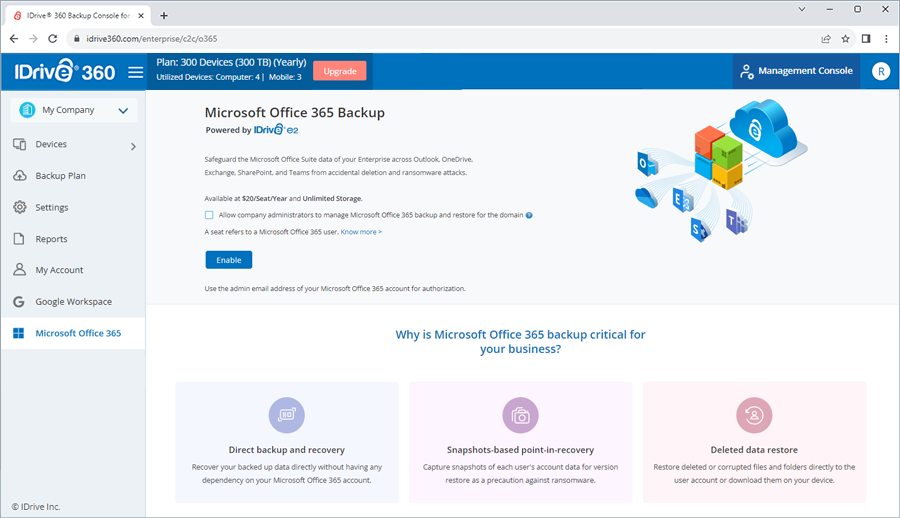This screenshot has width=900, height=518.
Task: Click the Enable button
Action: tap(228, 260)
